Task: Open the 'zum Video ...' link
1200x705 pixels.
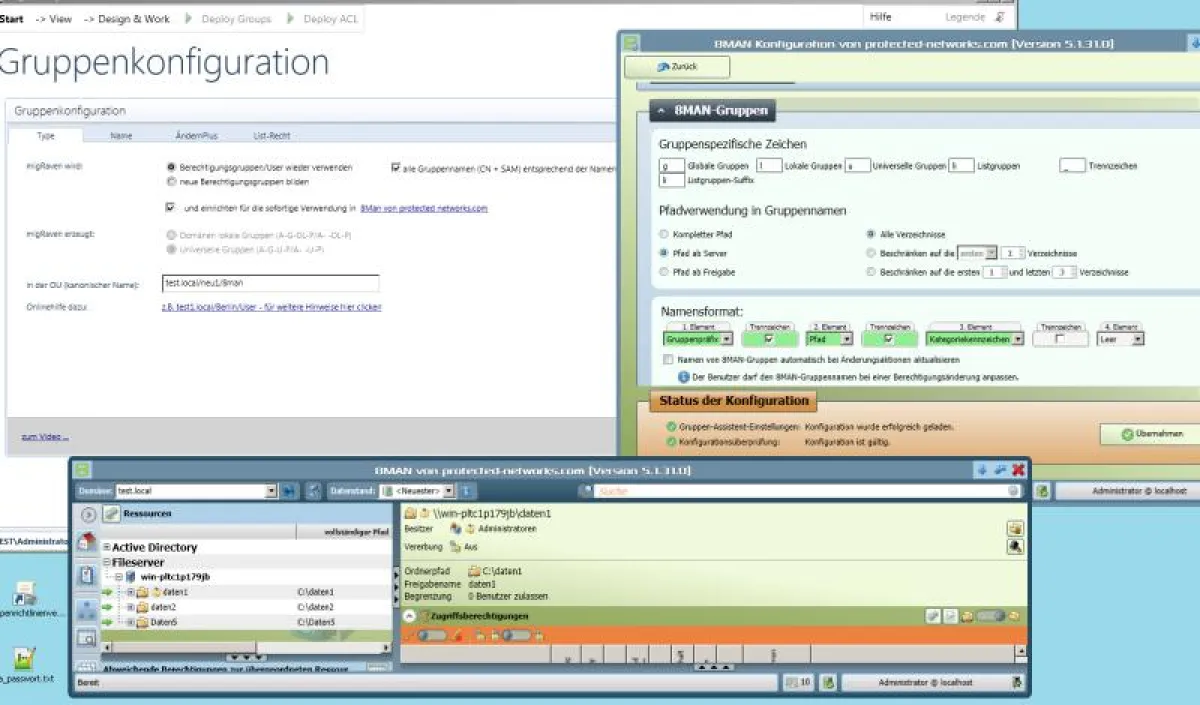Action: [x=45, y=436]
